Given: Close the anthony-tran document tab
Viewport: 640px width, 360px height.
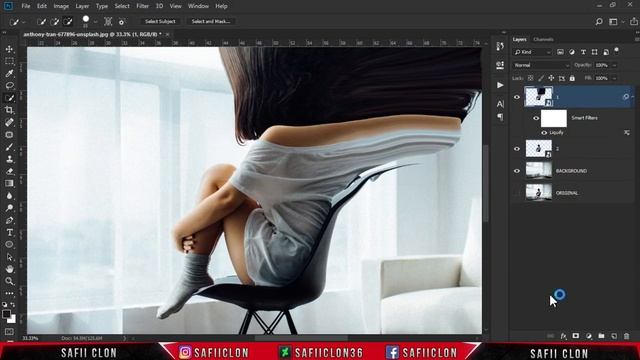Looking at the screenshot, I should [167, 34].
